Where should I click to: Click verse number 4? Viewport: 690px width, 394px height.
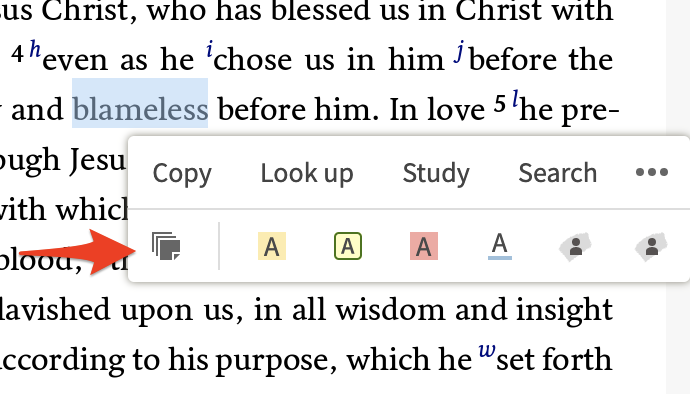click(x=18, y=55)
